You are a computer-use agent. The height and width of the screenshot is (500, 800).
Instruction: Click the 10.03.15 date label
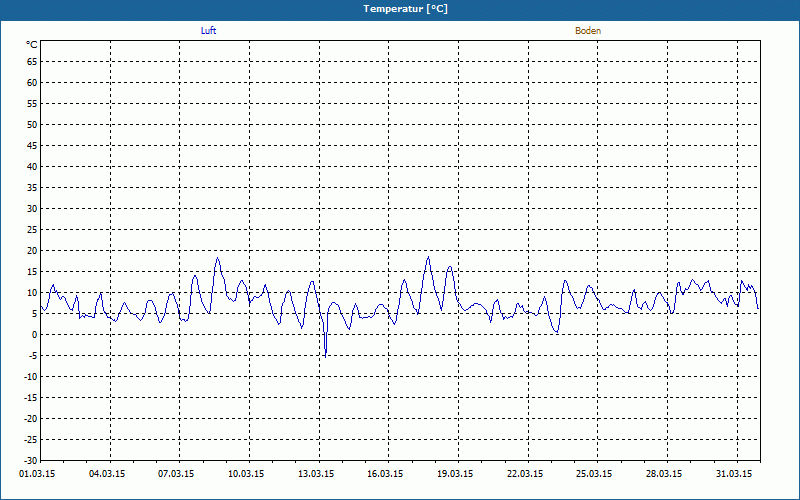click(246, 474)
